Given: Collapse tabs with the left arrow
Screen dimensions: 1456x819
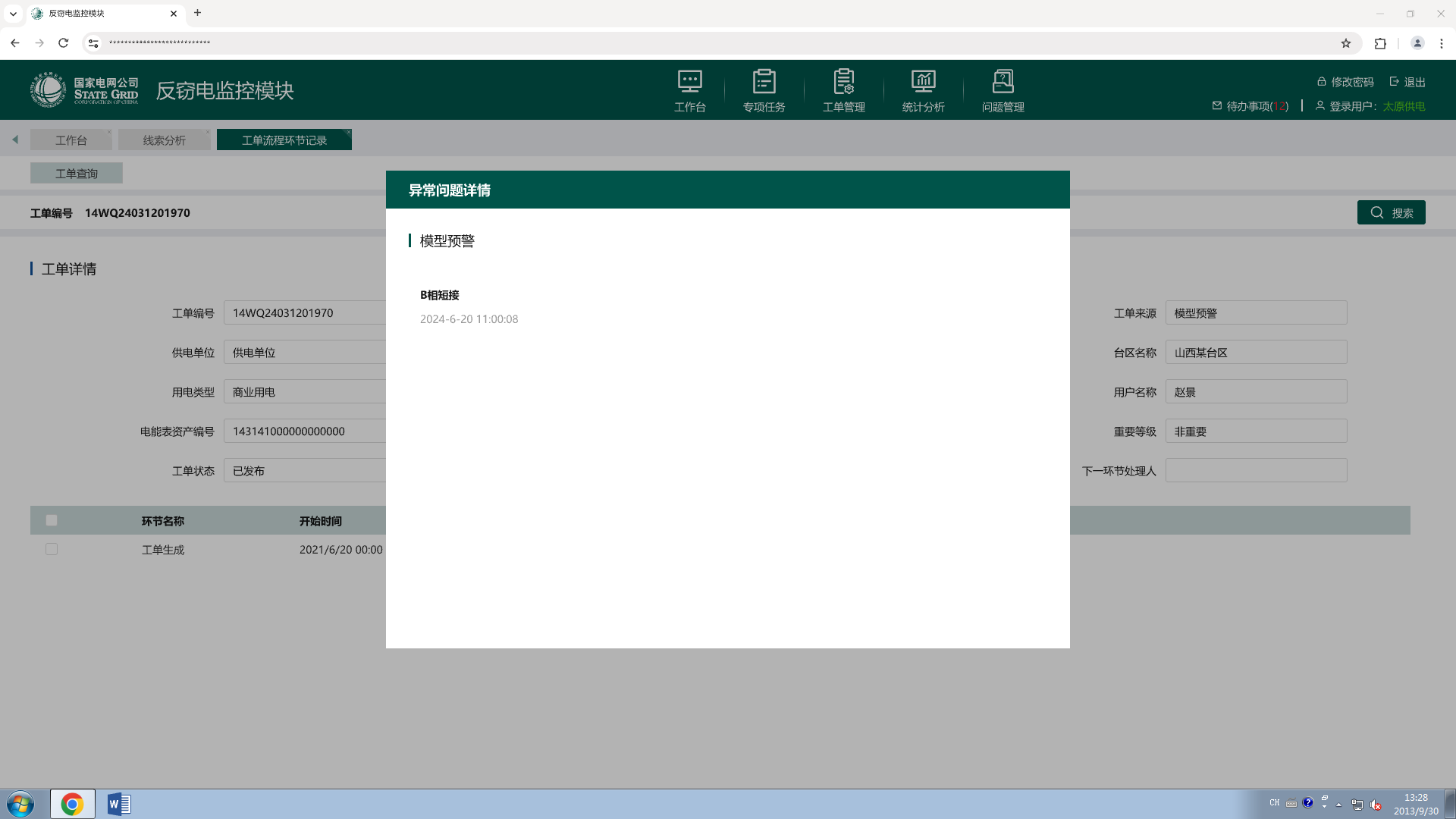Looking at the screenshot, I should 15,140.
